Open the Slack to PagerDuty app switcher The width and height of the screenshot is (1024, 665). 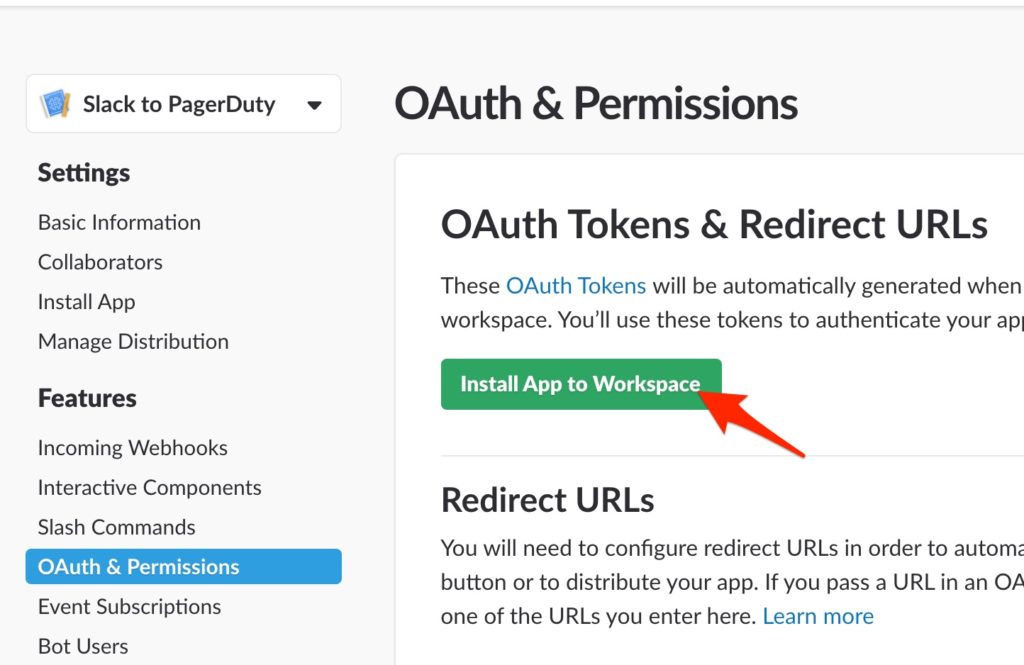tap(184, 104)
